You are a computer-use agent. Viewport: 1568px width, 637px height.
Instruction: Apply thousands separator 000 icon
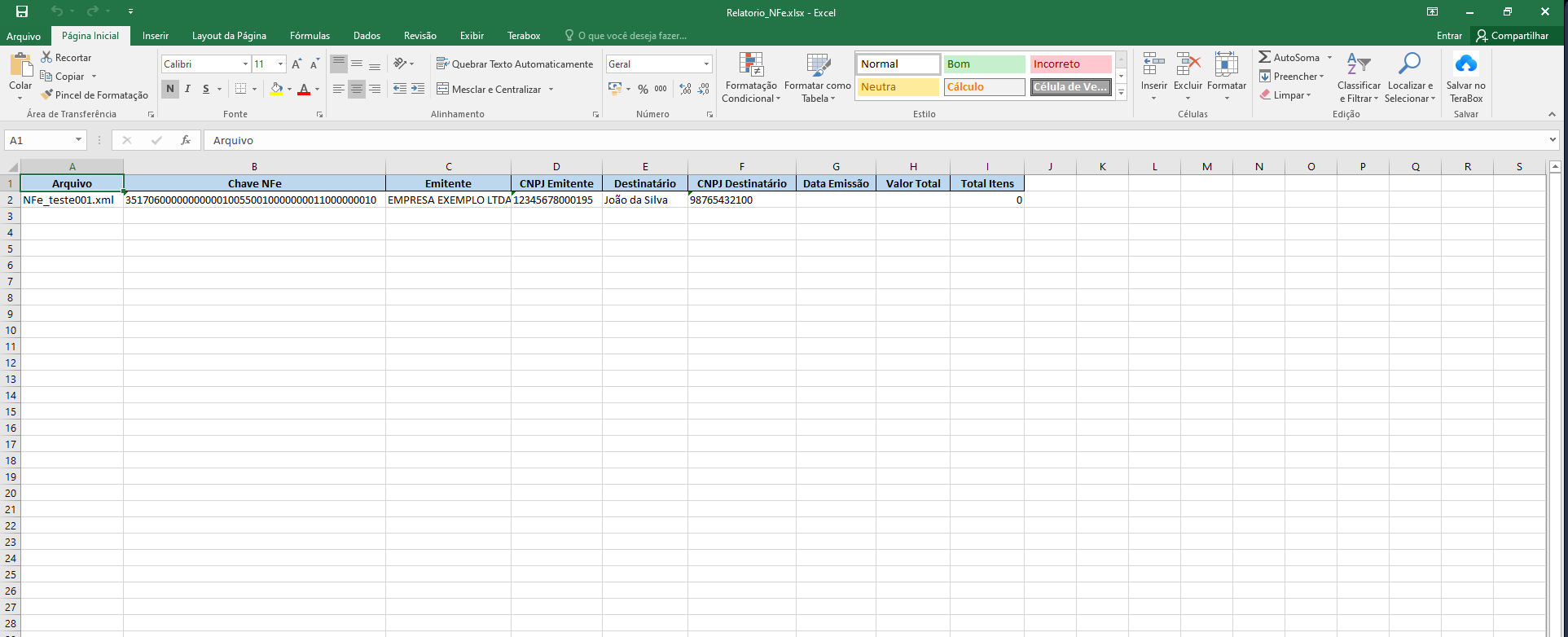pos(661,89)
